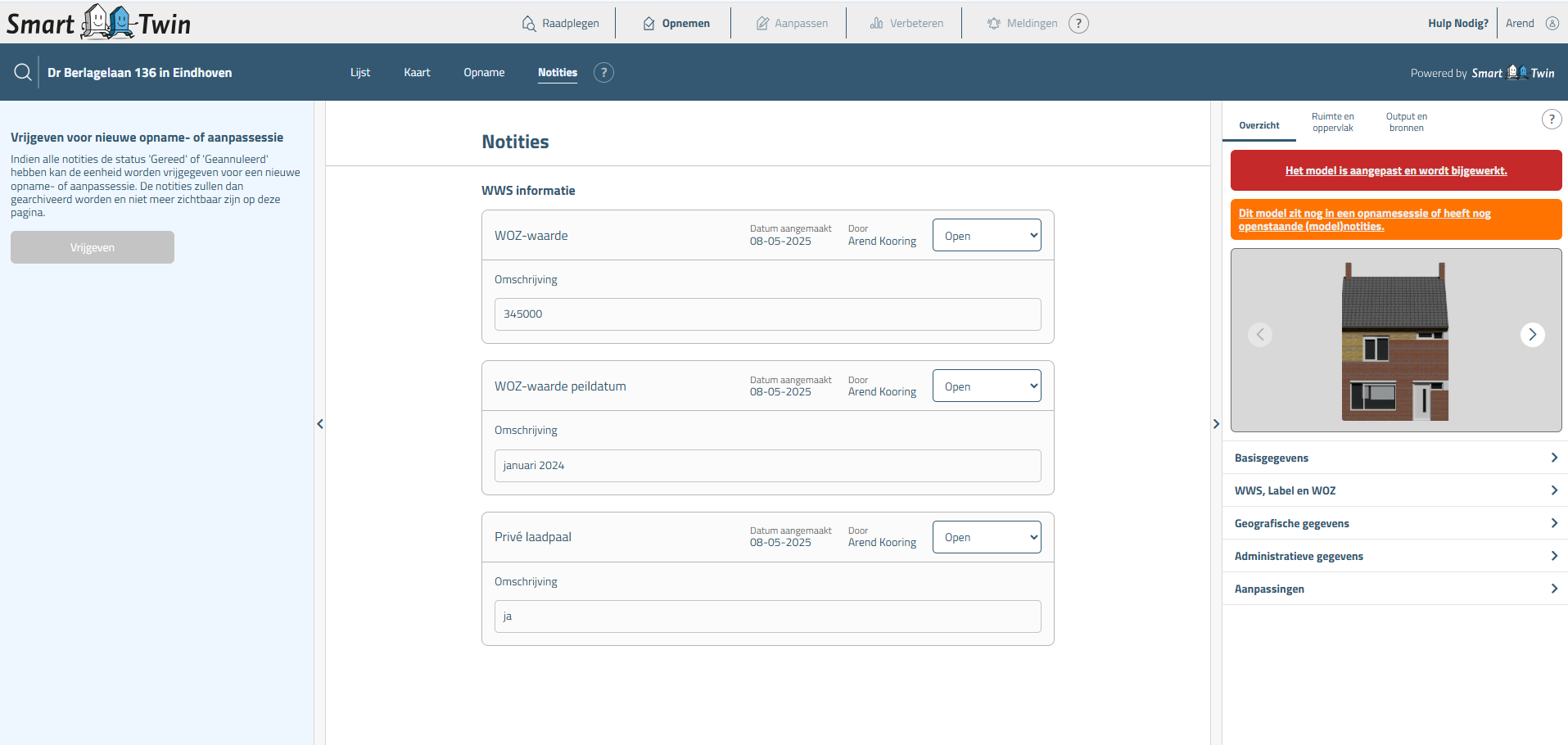This screenshot has height=745, width=1568.
Task: Expand WWS, Label en WOZ section
Action: [1394, 490]
